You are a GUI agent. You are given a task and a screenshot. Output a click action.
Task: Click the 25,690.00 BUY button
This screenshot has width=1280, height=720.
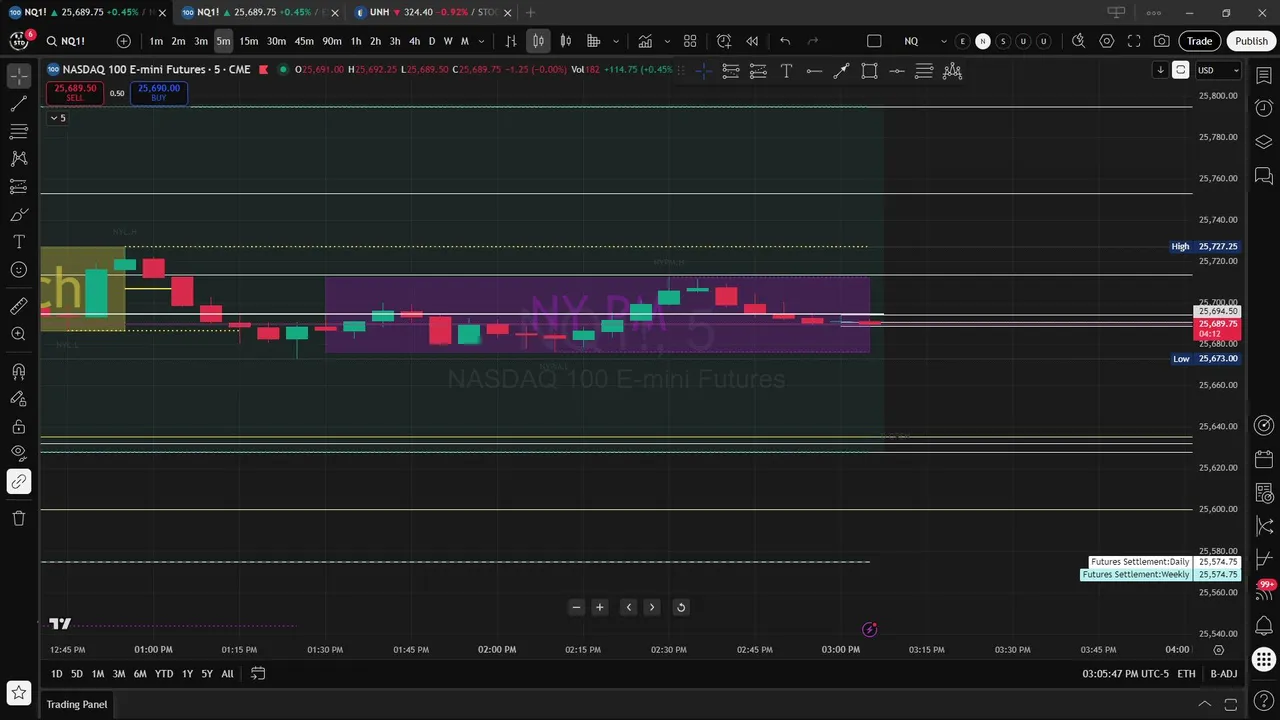click(x=159, y=93)
